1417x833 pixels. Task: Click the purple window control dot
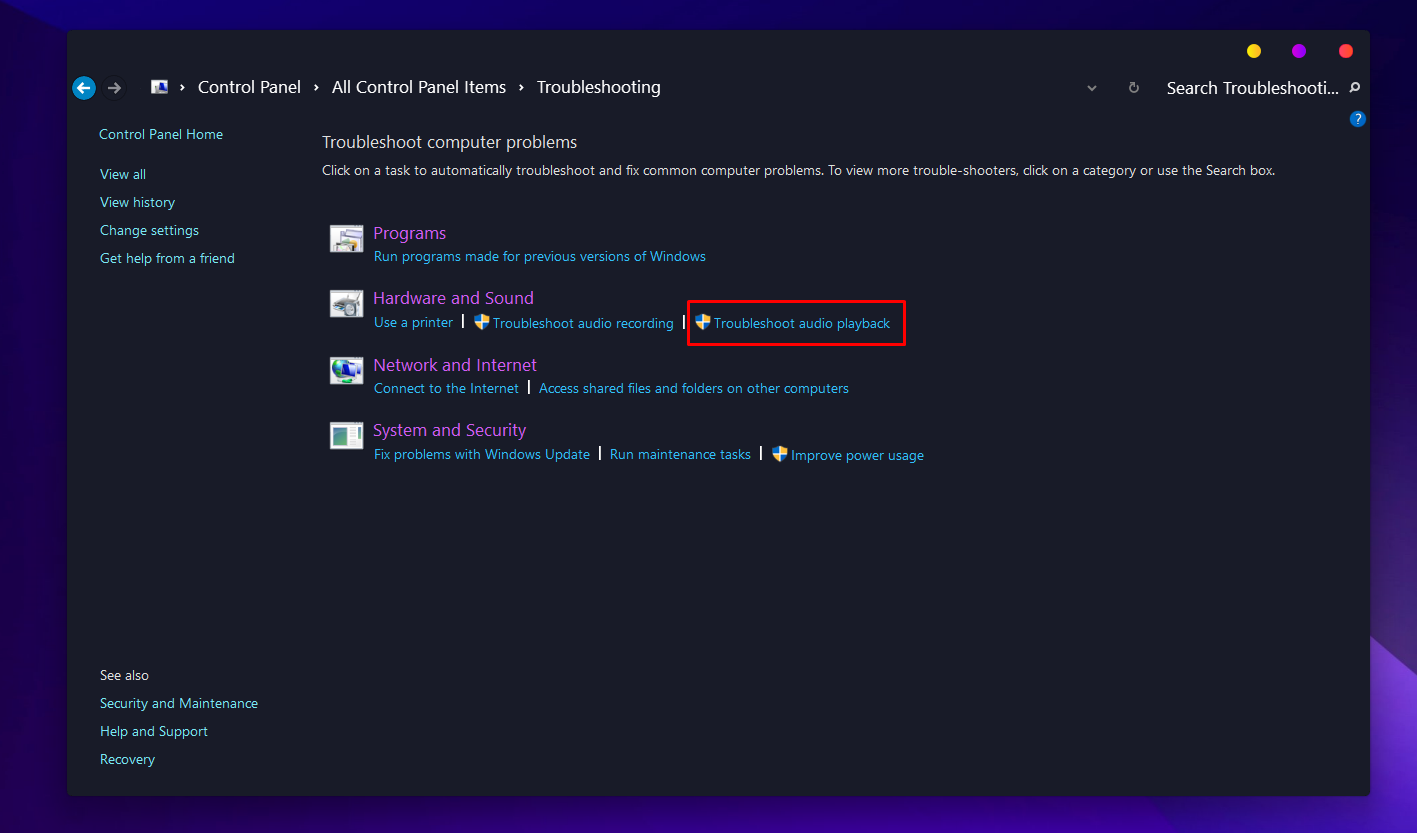click(1299, 51)
